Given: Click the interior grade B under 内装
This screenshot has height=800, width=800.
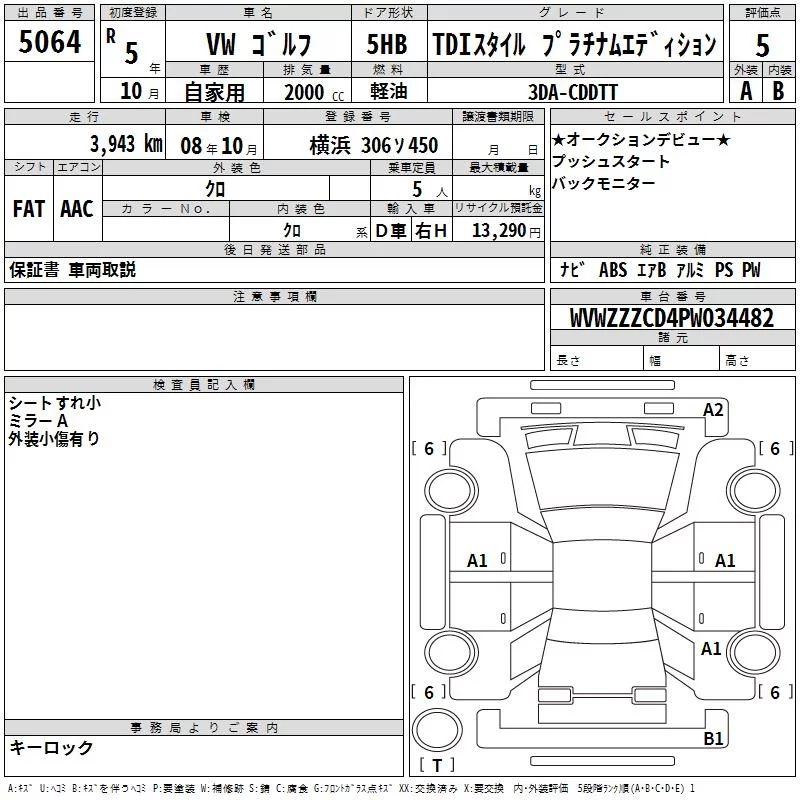Looking at the screenshot, I should 778,91.
